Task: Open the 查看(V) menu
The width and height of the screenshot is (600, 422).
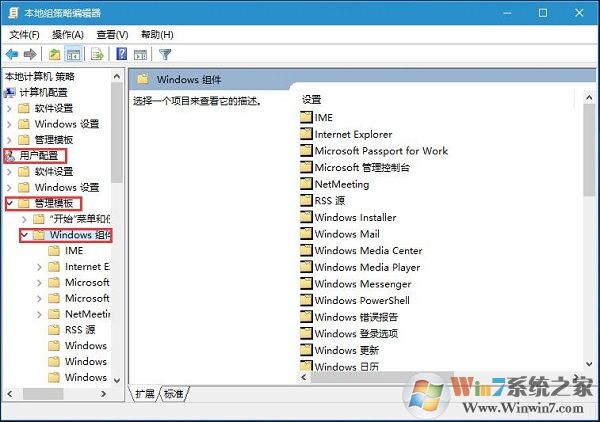Action: pyautogui.click(x=112, y=35)
